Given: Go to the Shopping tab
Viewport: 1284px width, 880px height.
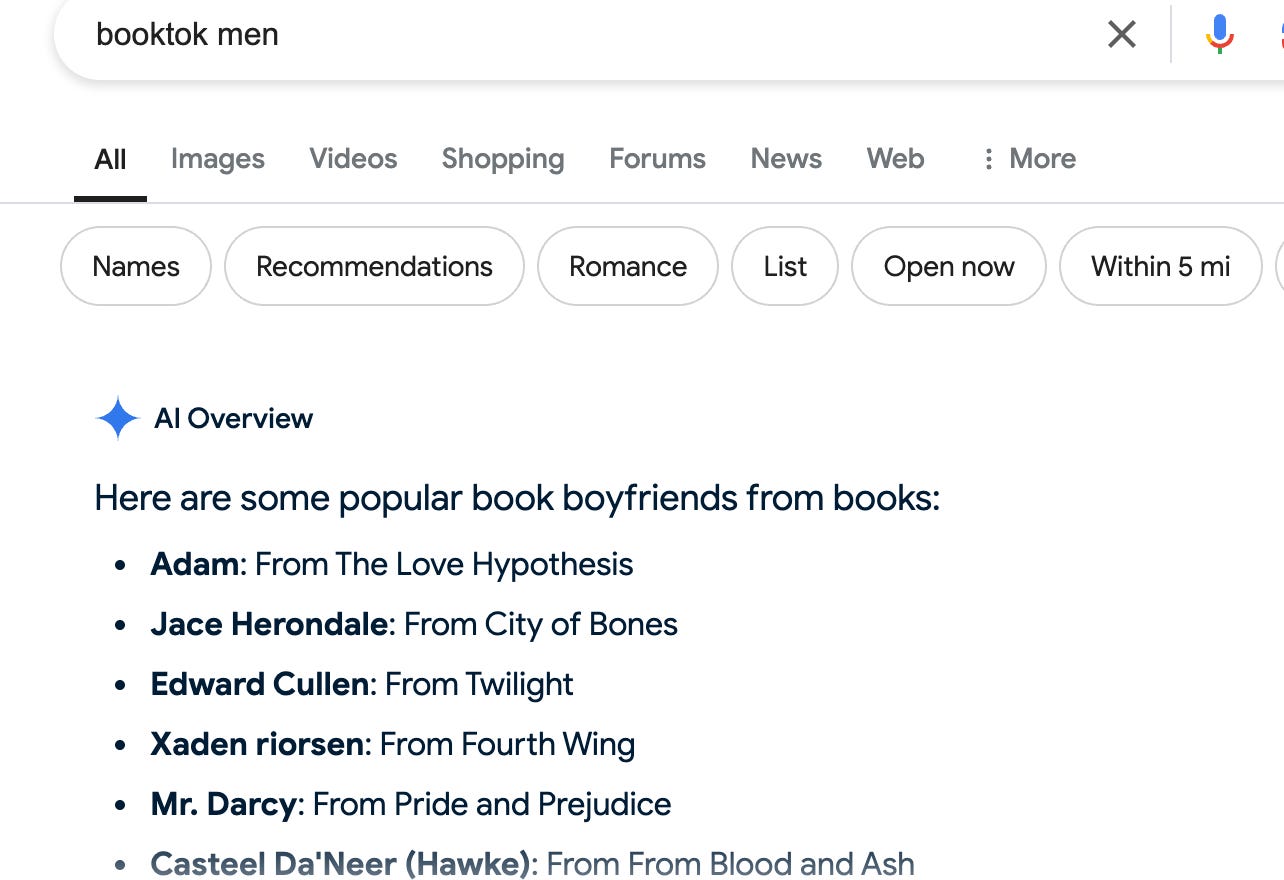Looking at the screenshot, I should tap(503, 159).
